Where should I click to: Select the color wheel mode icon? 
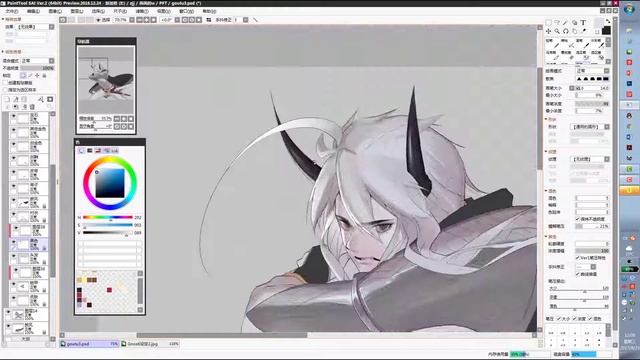coord(81,151)
